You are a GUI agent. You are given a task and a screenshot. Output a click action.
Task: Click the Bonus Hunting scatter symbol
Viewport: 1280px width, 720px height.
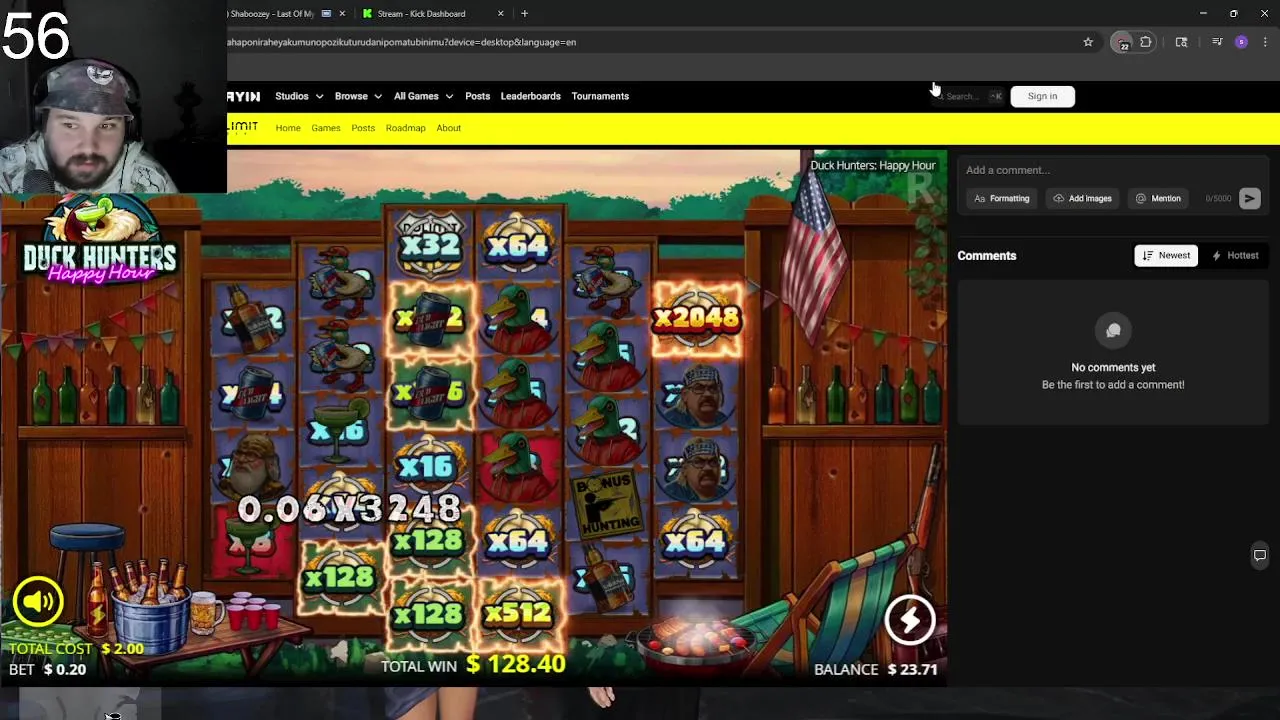point(609,504)
